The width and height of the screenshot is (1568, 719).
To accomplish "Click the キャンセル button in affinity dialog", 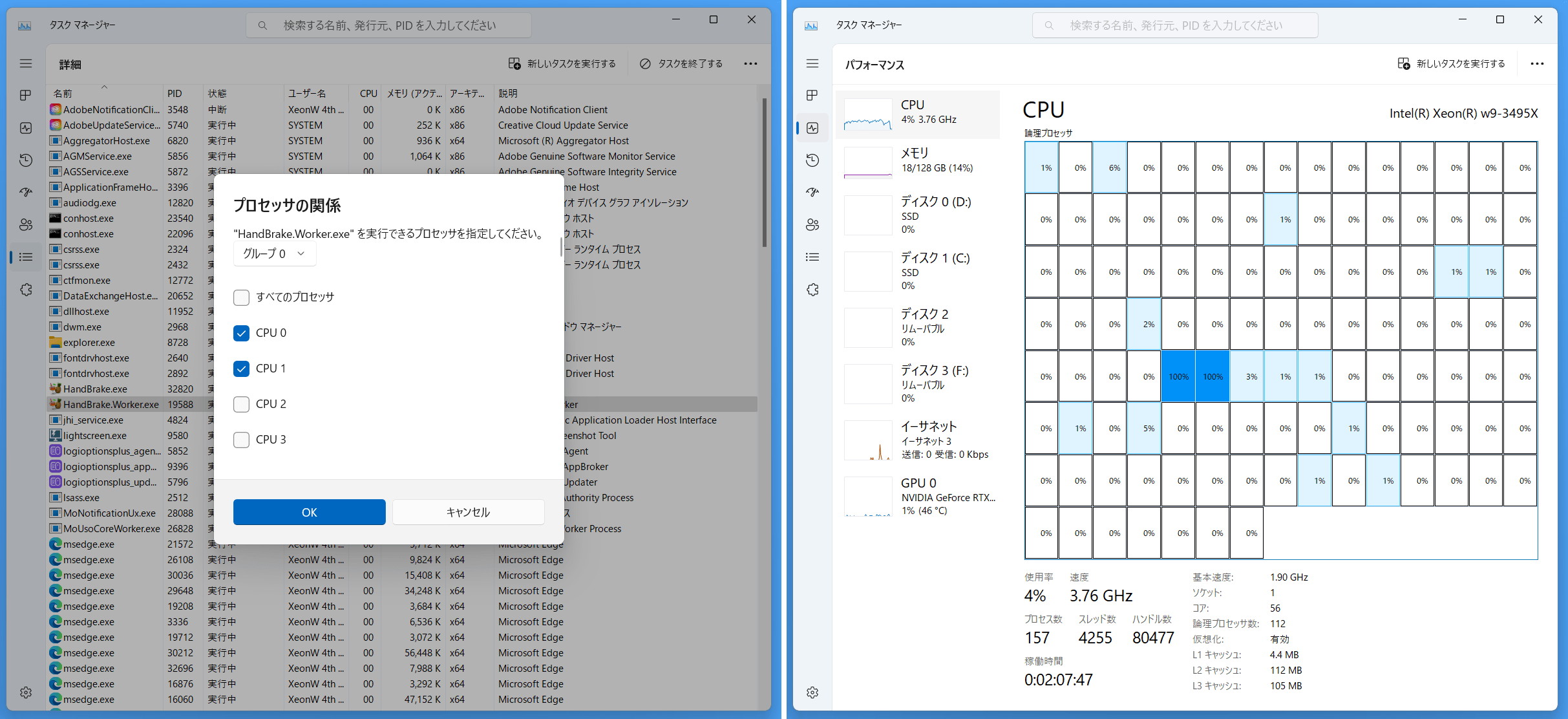I will click(468, 512).
